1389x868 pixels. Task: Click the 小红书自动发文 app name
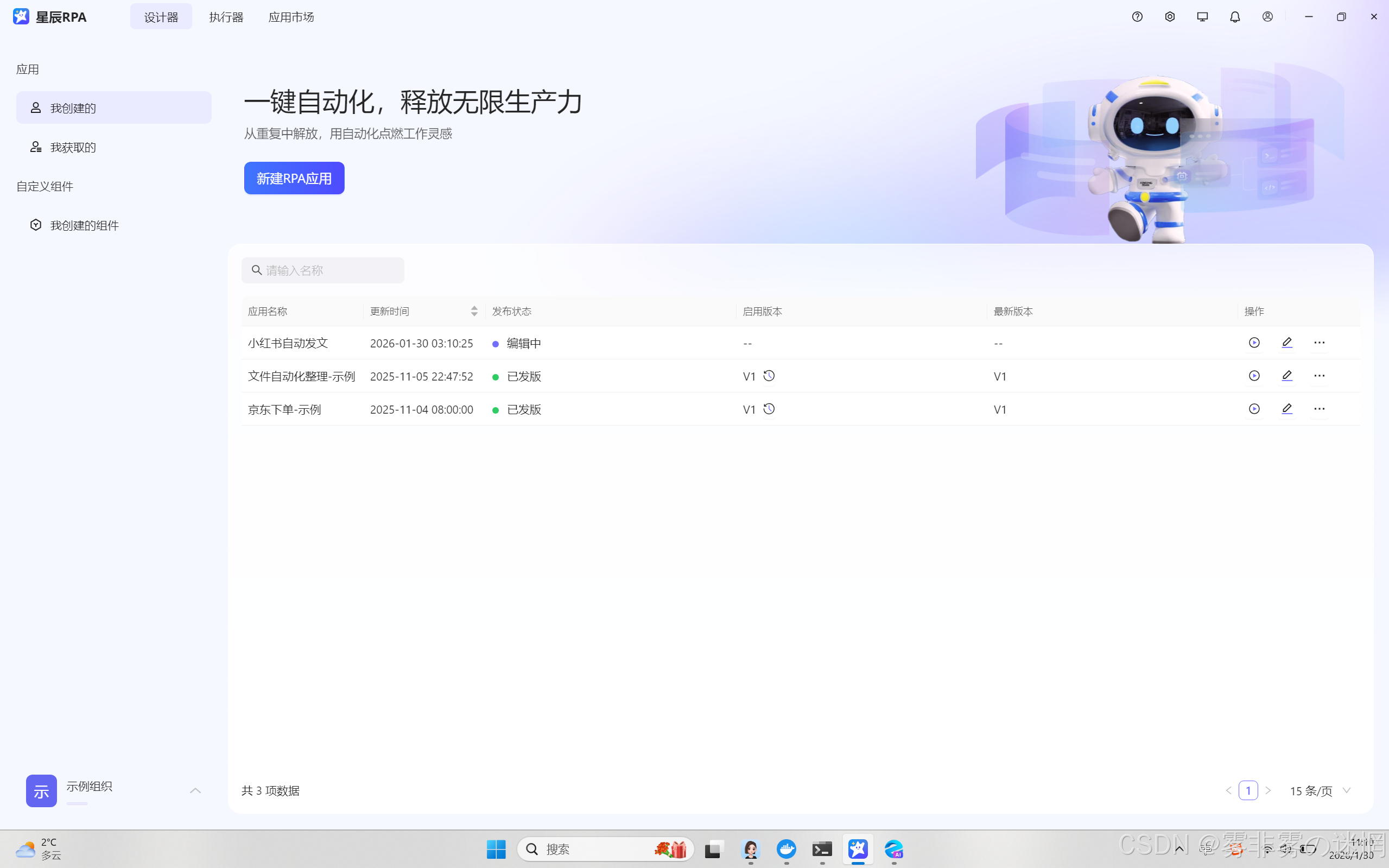pyautogui.click(x=288, y=343)
